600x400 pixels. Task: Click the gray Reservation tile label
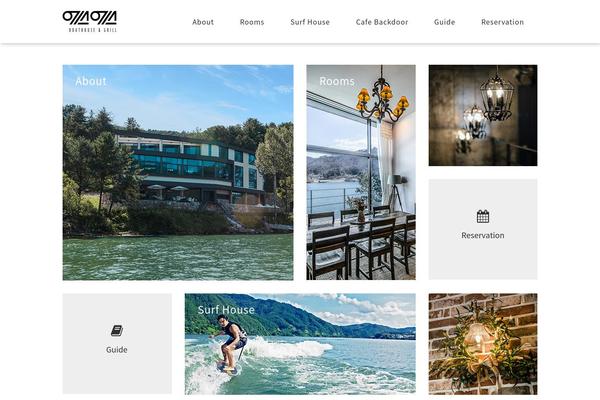tap(483, 235)
